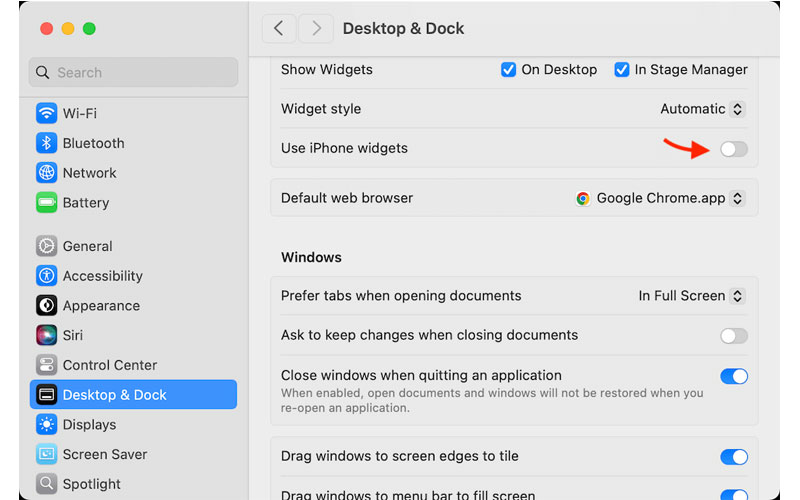Open Bluetooth settings pane

[x=133, y=143]
